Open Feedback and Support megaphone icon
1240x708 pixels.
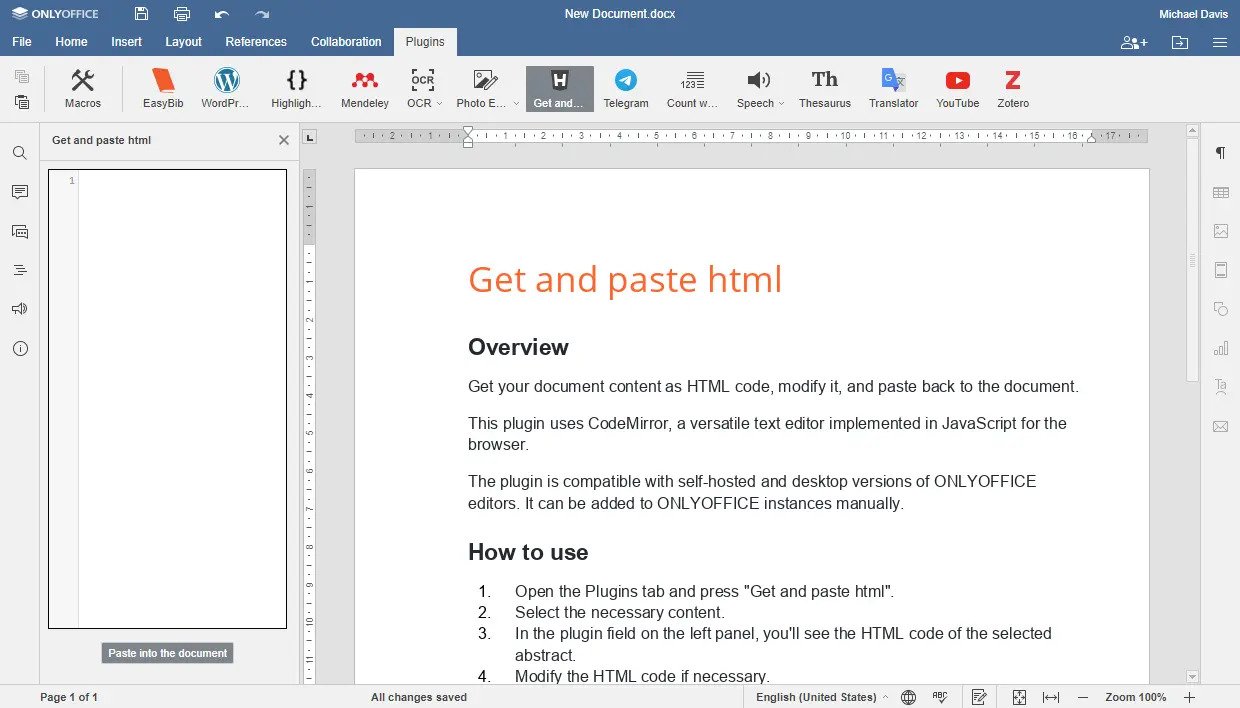(20, 309)
